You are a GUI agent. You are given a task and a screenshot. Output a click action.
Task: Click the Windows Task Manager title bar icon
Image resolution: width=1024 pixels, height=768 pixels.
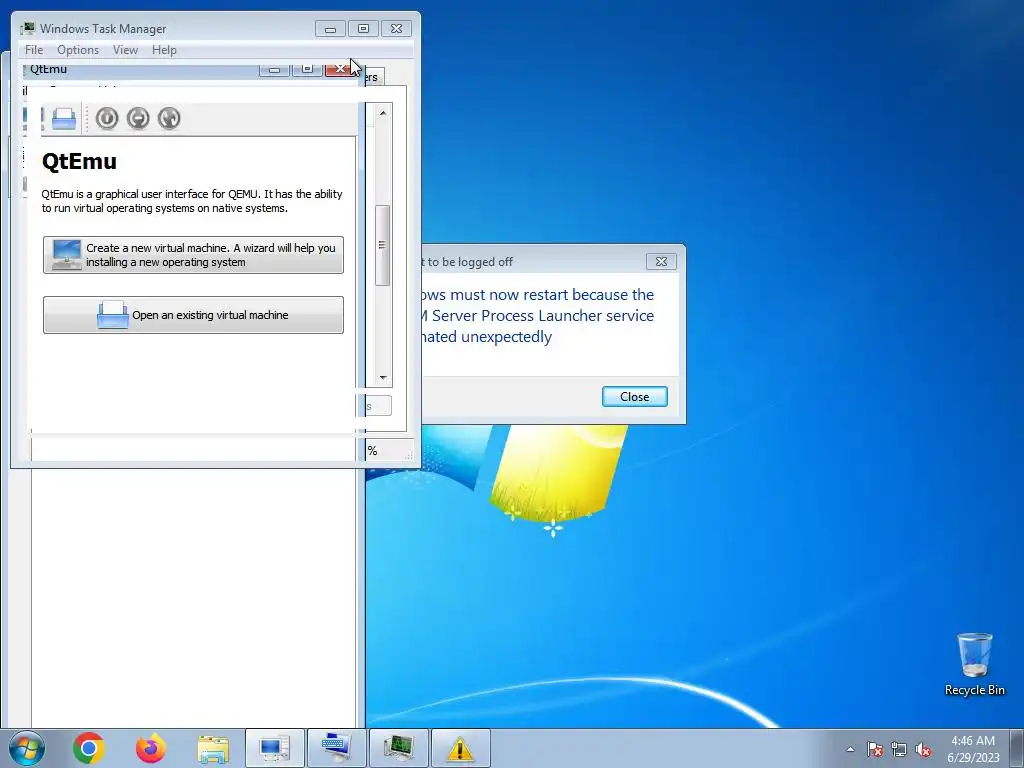[28, 29]
